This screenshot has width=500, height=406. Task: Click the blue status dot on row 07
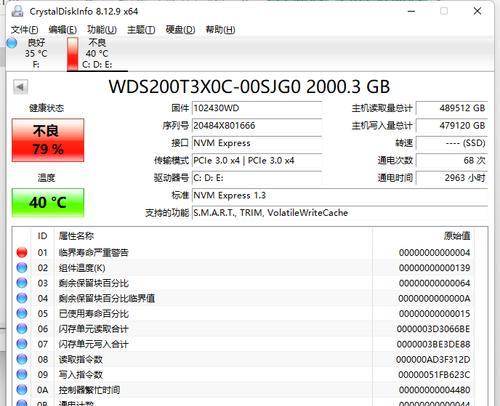click(22, 344)
